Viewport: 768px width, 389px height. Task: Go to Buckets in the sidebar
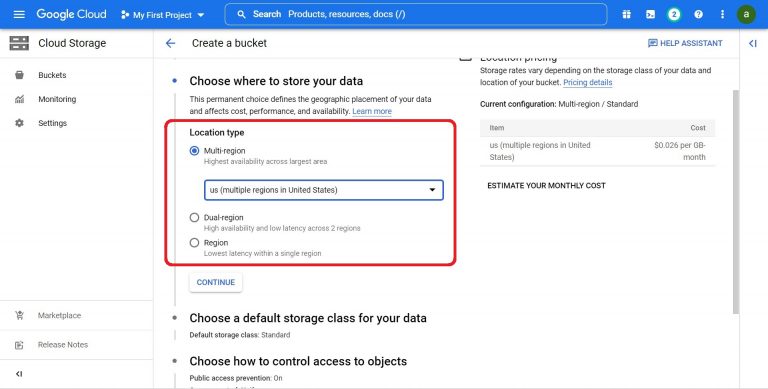click(52, 75)
